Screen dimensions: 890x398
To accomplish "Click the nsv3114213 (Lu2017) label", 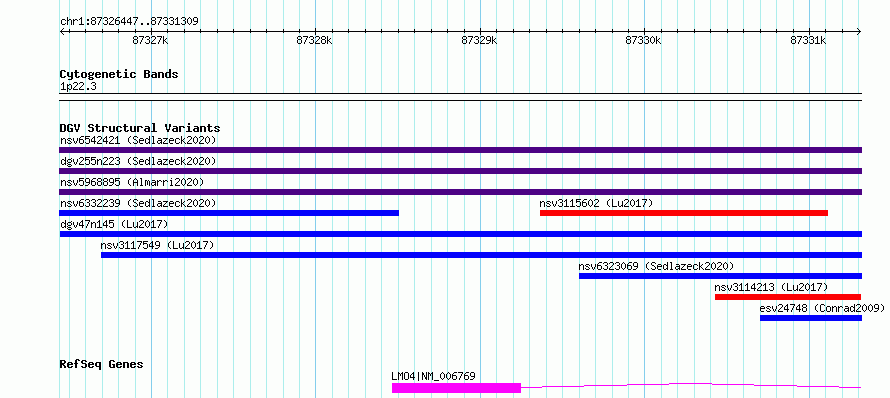I will (771, 287).
